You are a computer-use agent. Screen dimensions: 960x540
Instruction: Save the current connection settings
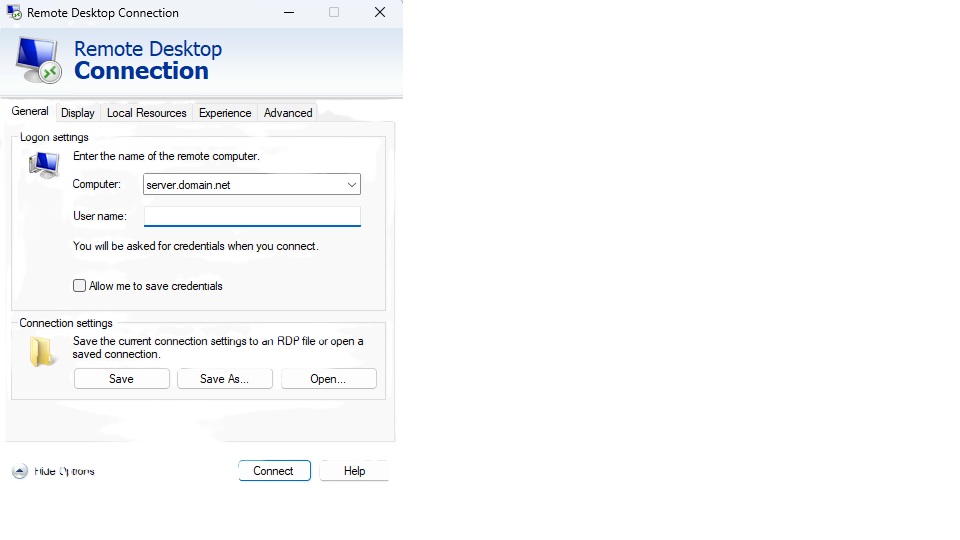click(x=121, y=379)
